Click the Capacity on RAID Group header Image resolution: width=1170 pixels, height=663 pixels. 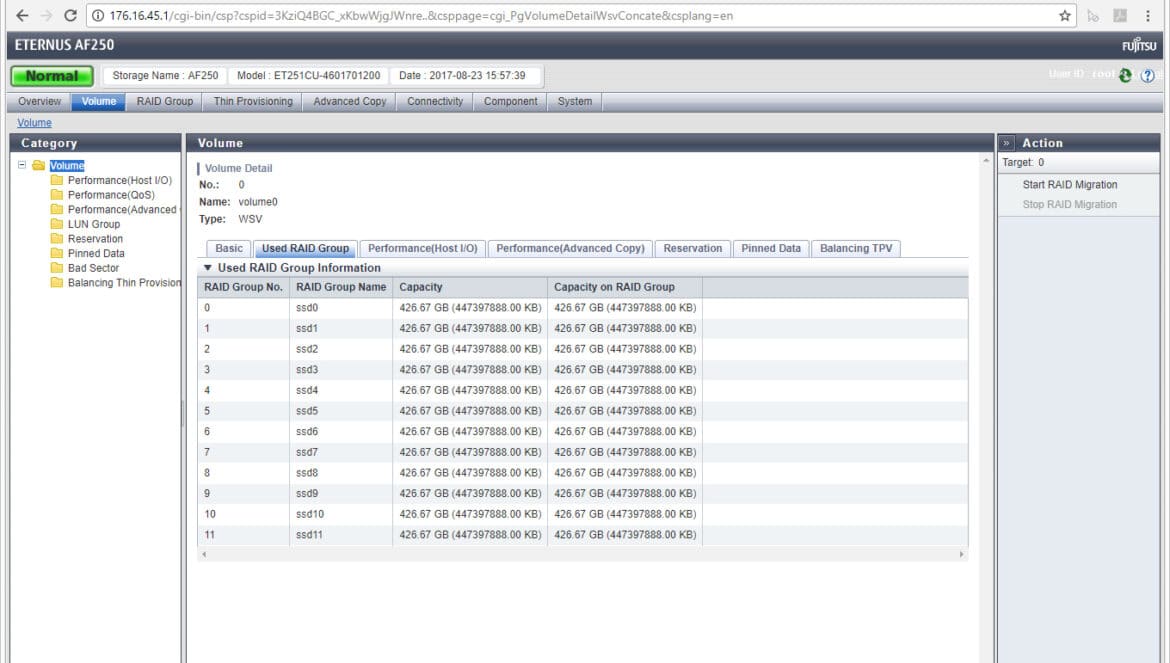[x=625, y=287]
